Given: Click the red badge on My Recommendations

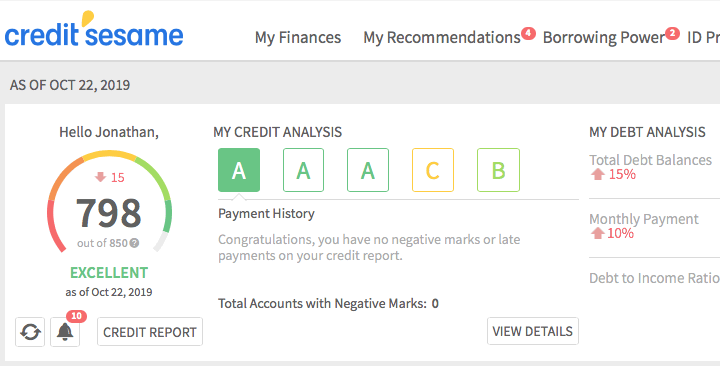Looking at the screenshot, I should 528,34.
